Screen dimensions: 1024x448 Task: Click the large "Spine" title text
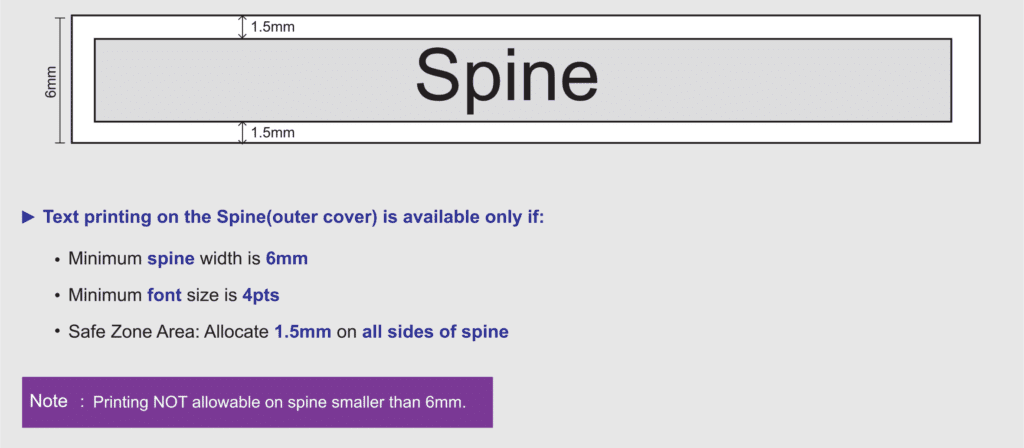[506, 76]
